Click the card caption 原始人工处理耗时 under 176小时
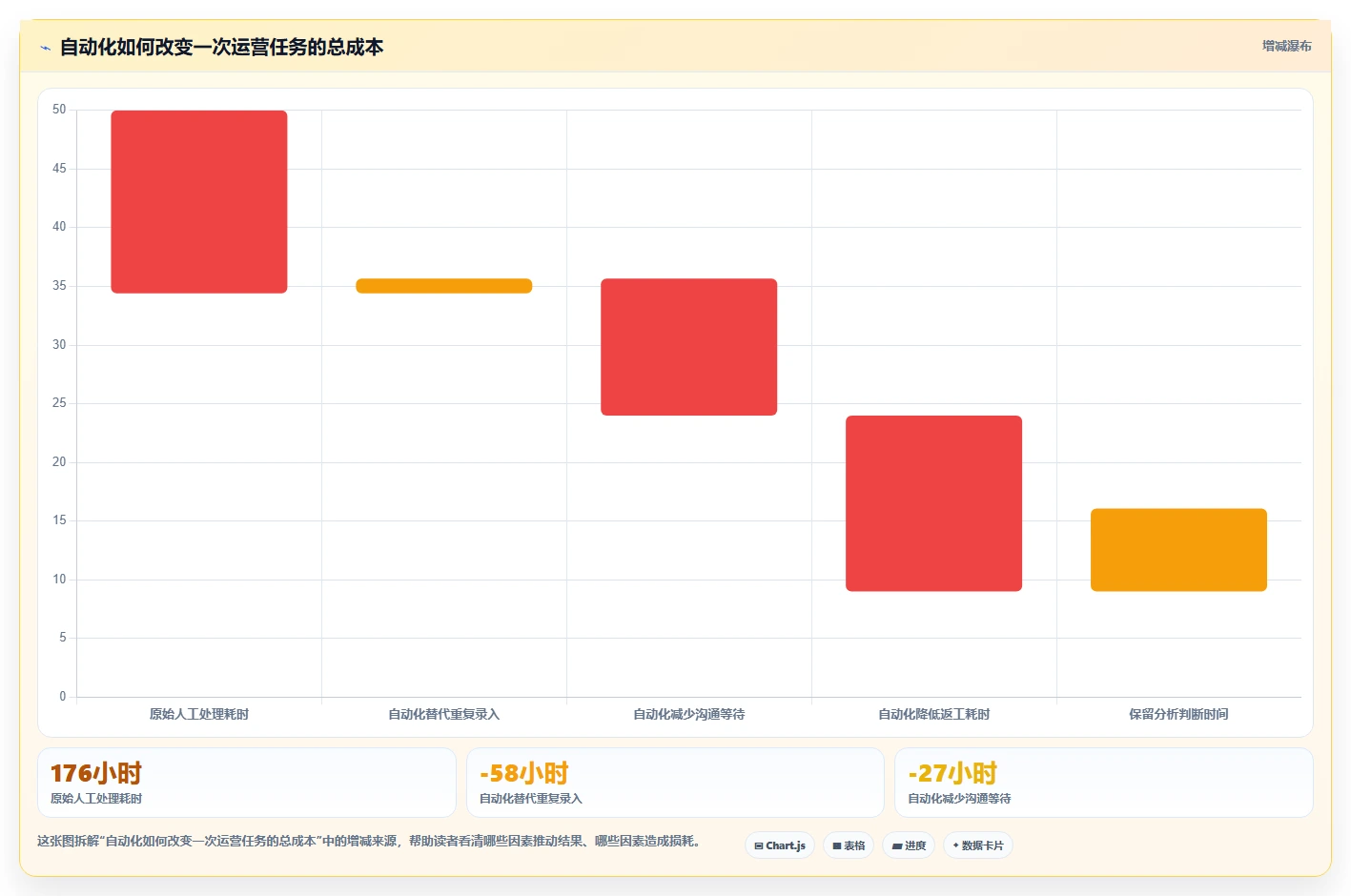The width and height of the screenshot is (1351, 896). tap(96, 799)
